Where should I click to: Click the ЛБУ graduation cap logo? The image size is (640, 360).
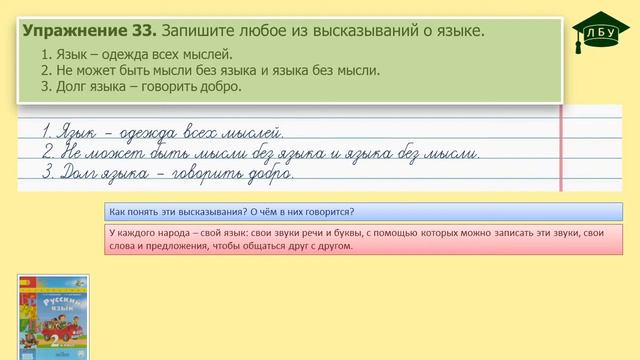(x=600, y=32)
